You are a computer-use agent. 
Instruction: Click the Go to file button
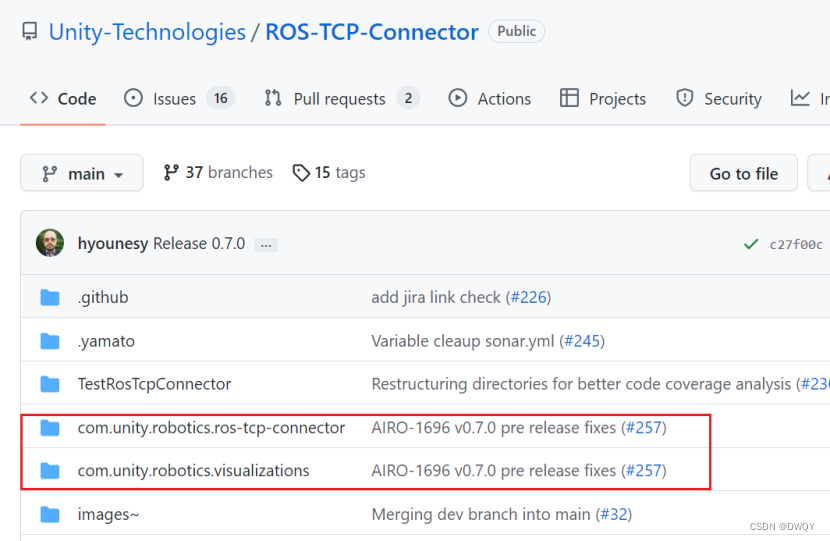point(744,173)
